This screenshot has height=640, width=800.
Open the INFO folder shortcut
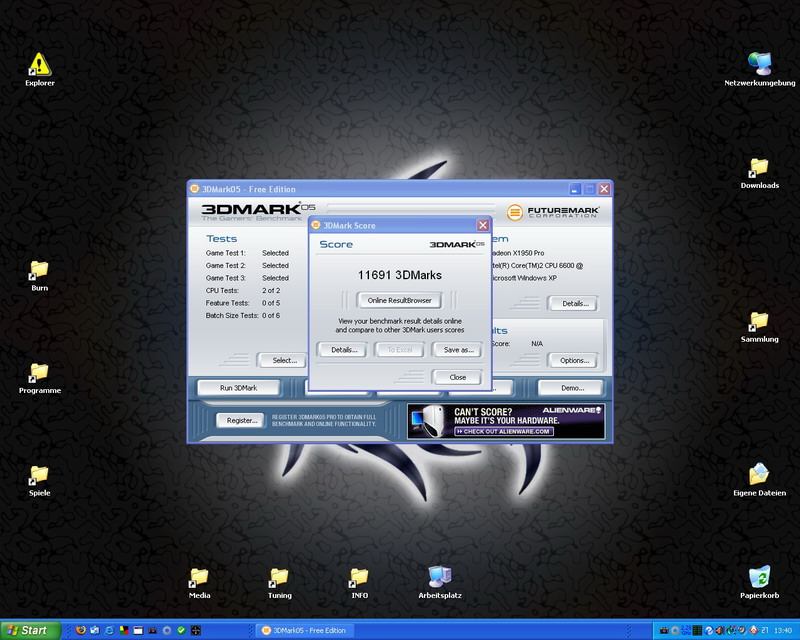pos(359,583)
